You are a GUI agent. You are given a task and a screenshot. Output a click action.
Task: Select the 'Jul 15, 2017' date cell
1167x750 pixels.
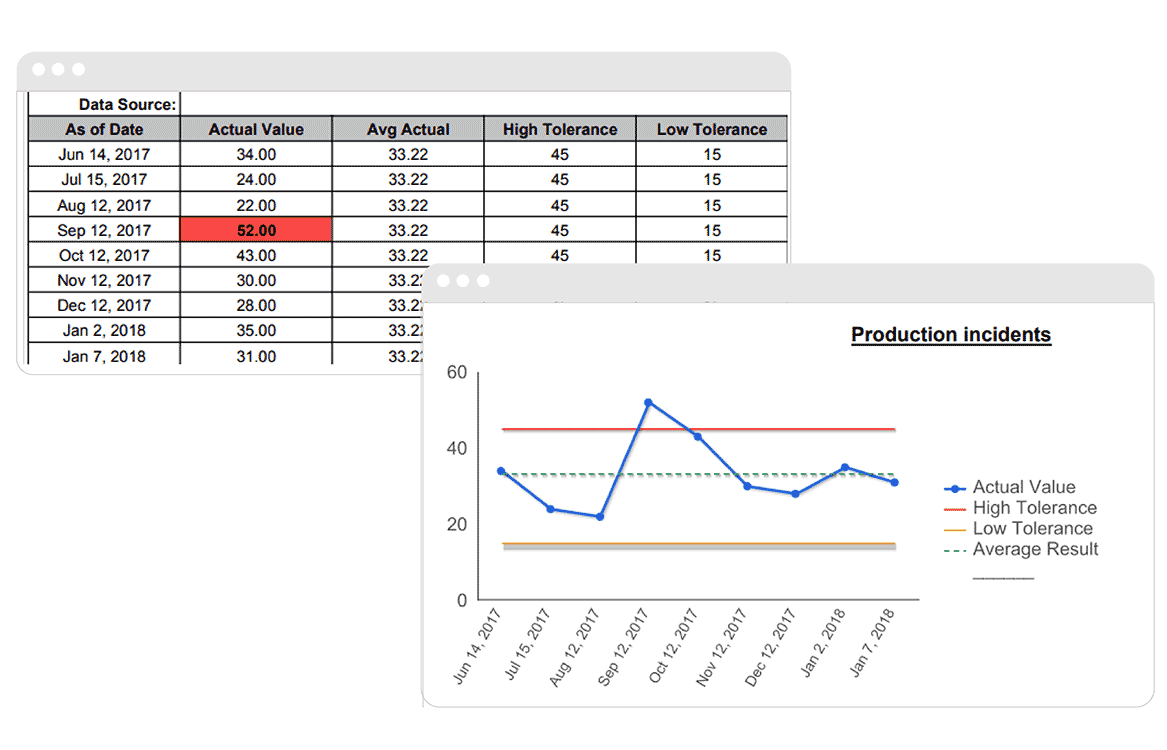pyautogui.click(x=104, y=179)
